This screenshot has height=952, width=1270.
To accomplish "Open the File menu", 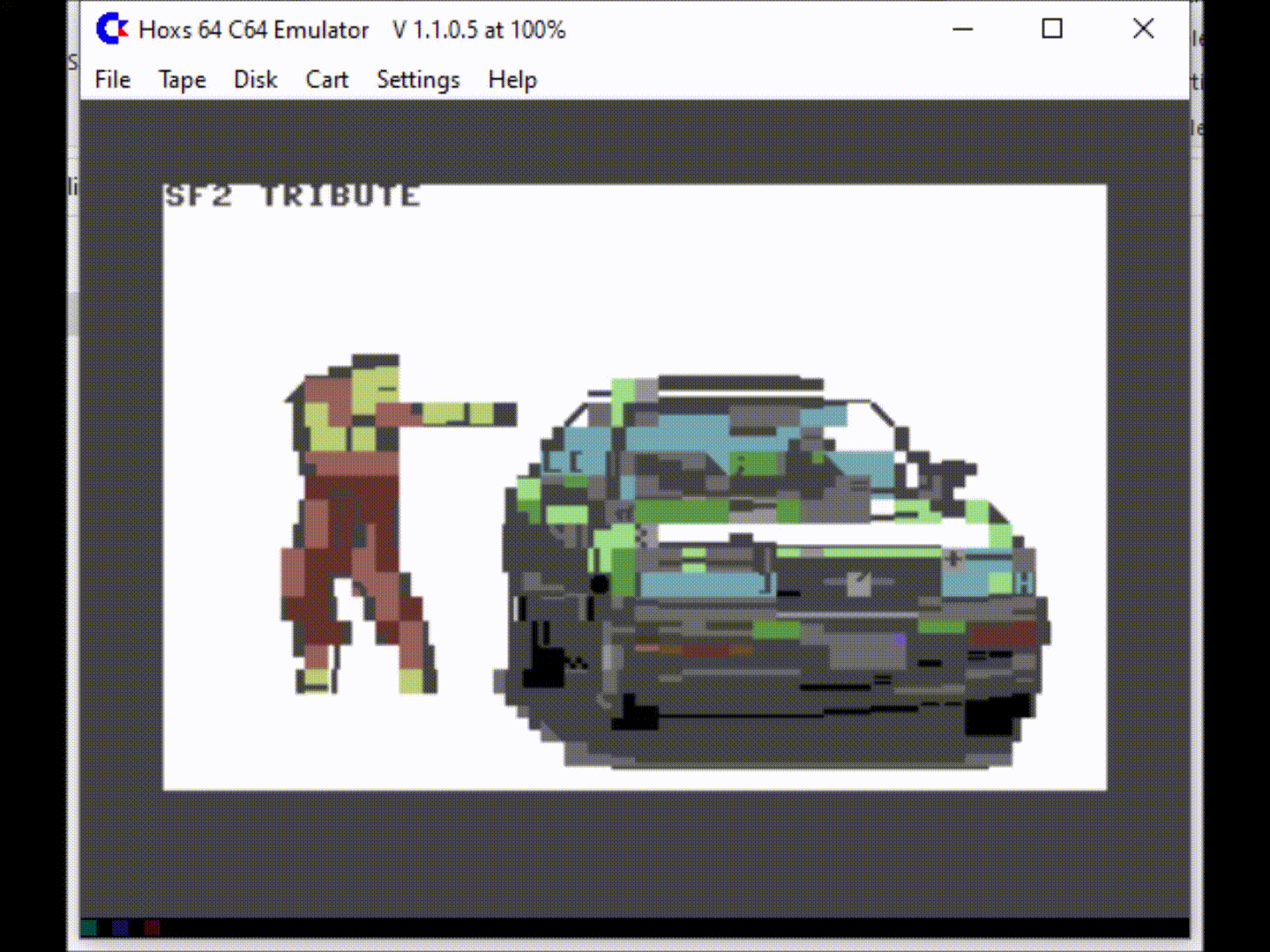I will pos(113,80).
